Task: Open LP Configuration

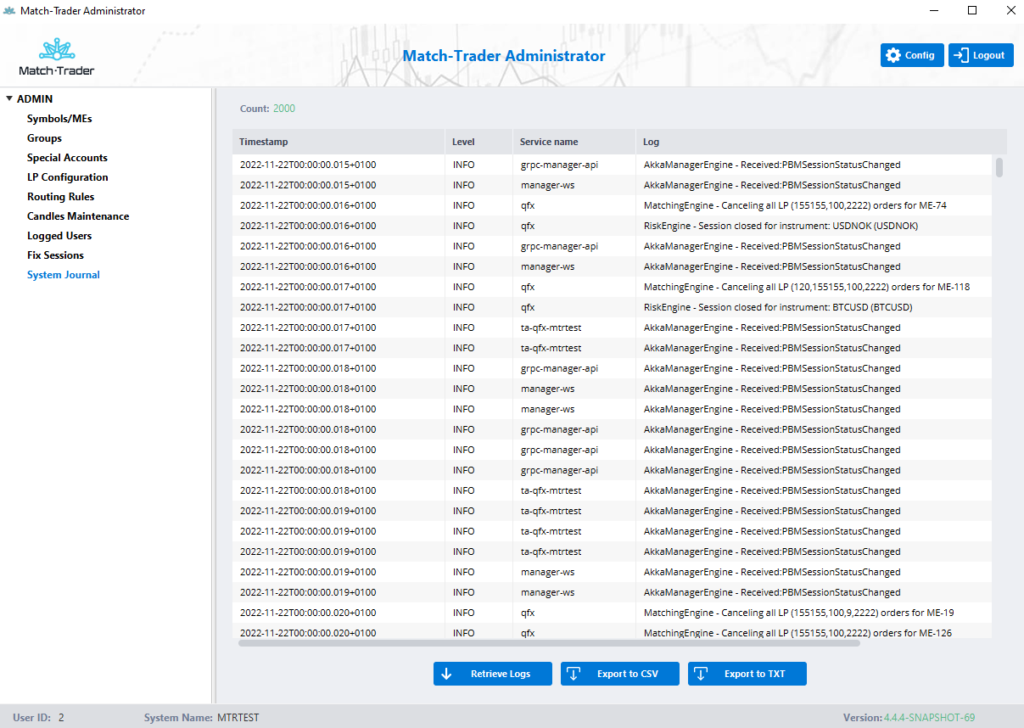Action: pyautogui.click(x=68, y=177)
